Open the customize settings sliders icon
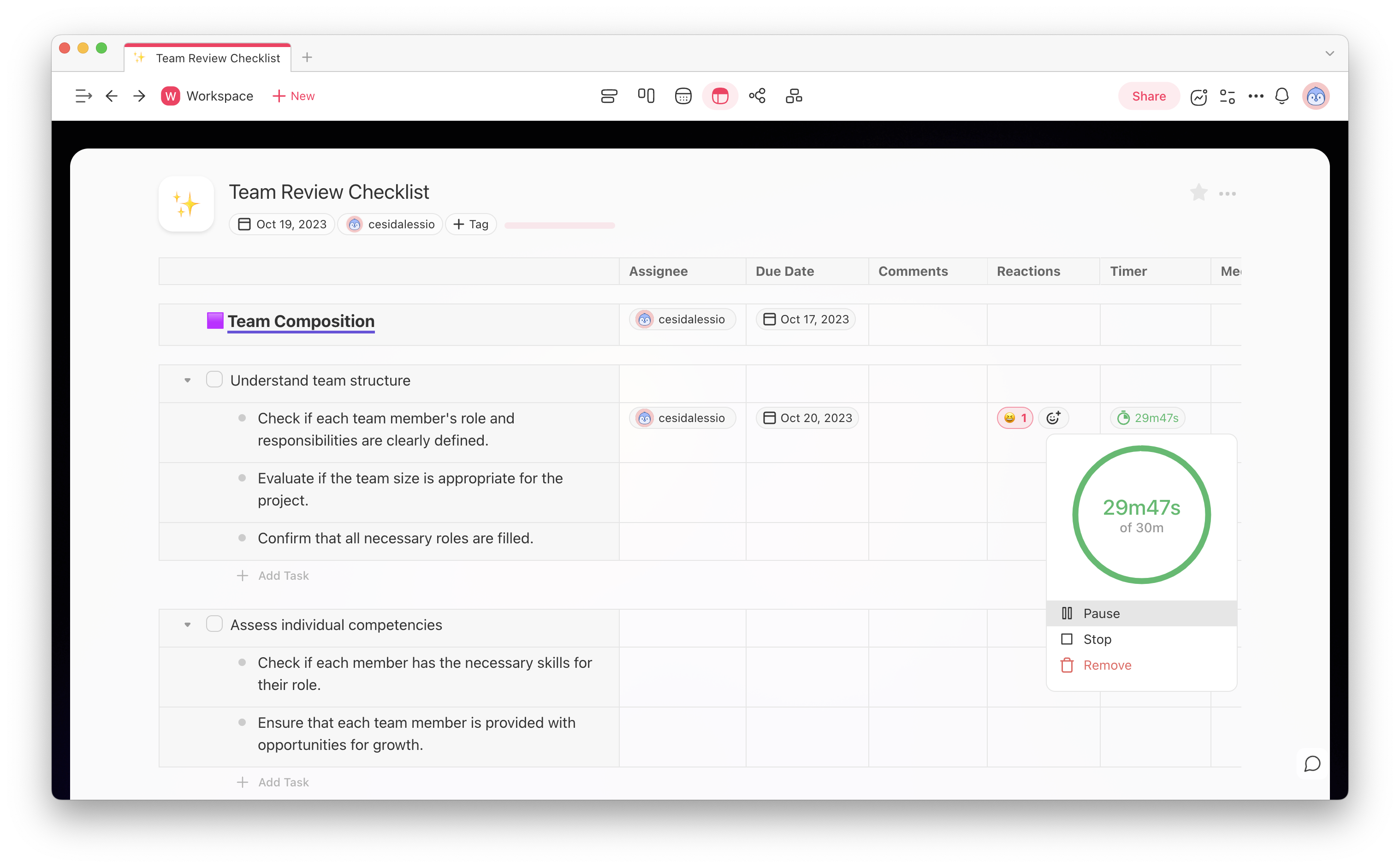This screenshot has height=868, width=1400. pyautogui.click(x=1227, y=96)
